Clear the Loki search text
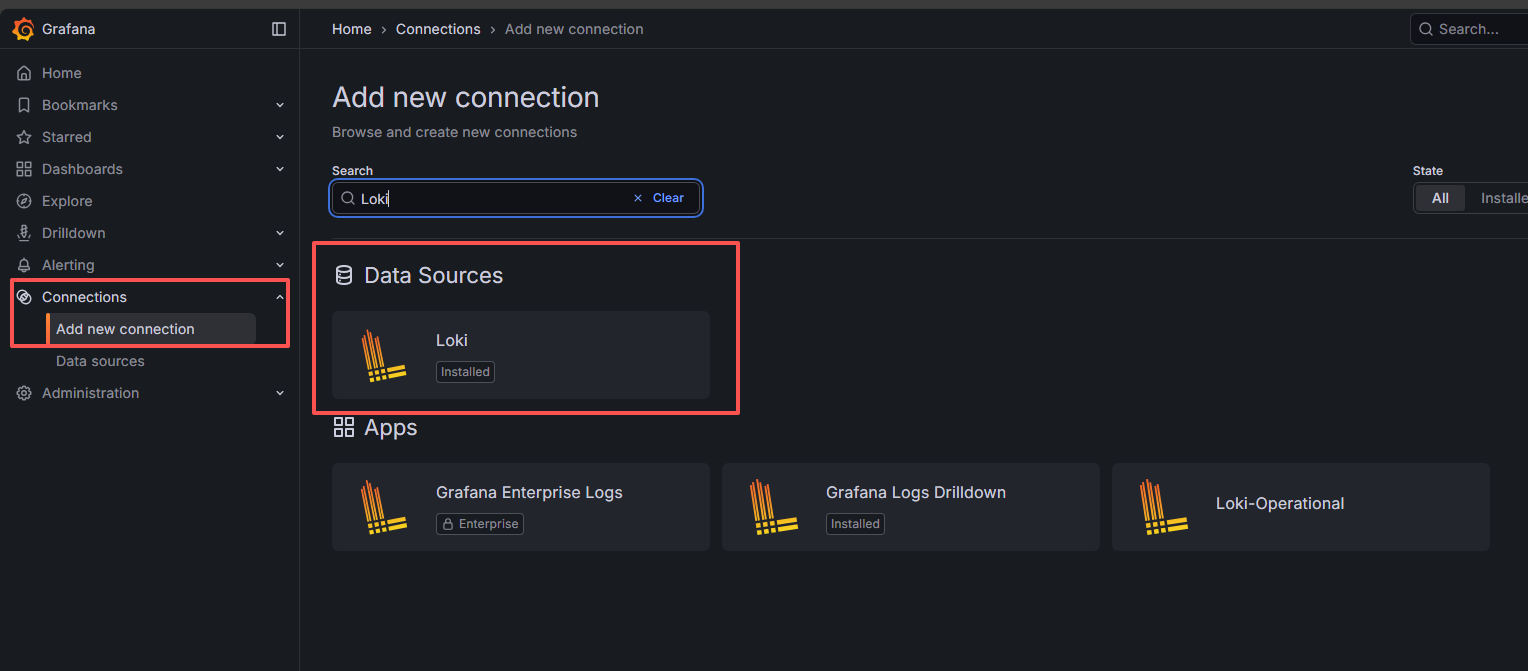This screenshot has width=1528, height=671. pyautogui.click(x=660, y=198)
